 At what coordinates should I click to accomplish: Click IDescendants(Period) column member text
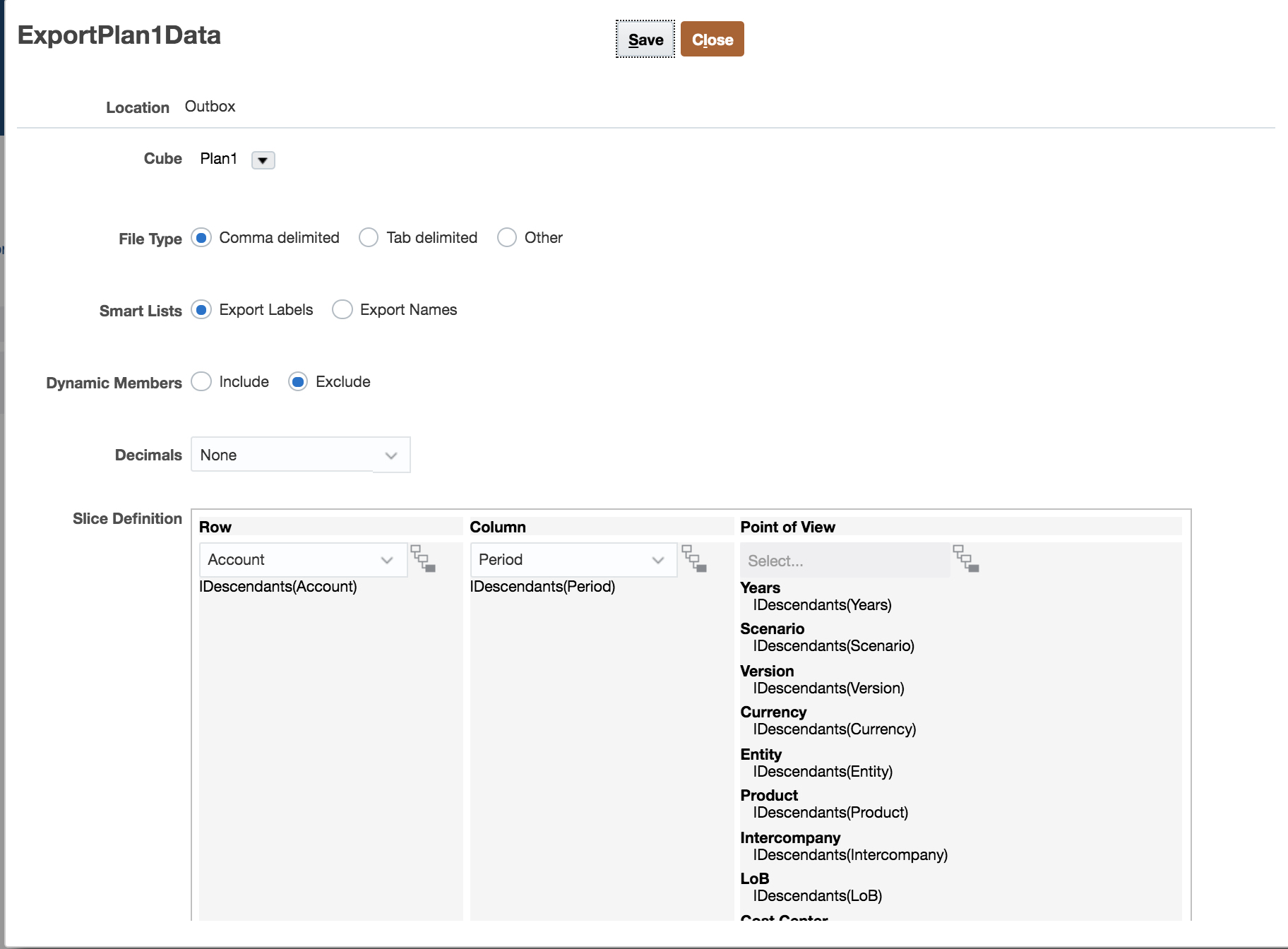[542, 587]
